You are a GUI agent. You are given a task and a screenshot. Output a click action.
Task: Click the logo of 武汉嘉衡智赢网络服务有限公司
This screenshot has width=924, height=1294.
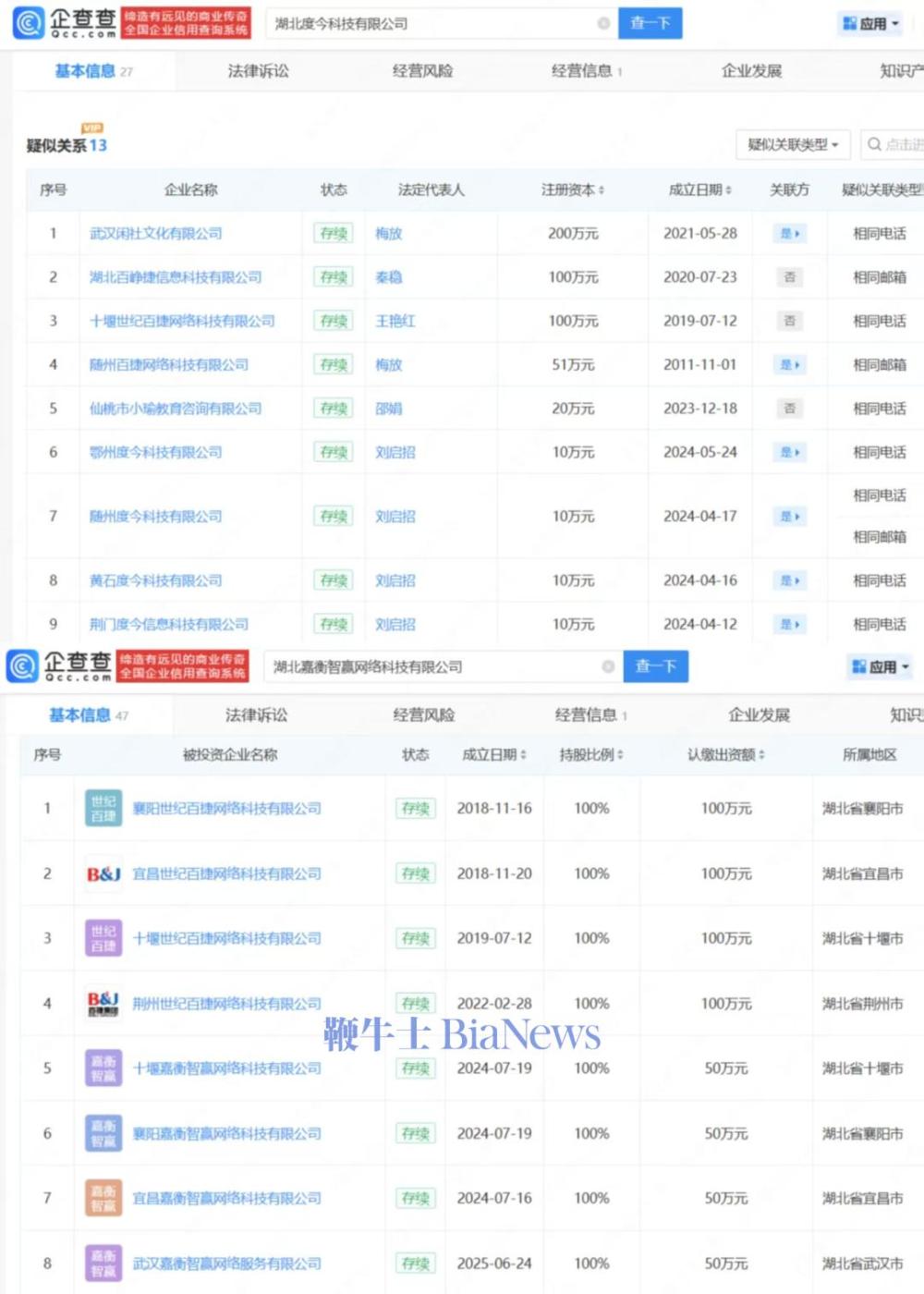[103, 1263]
